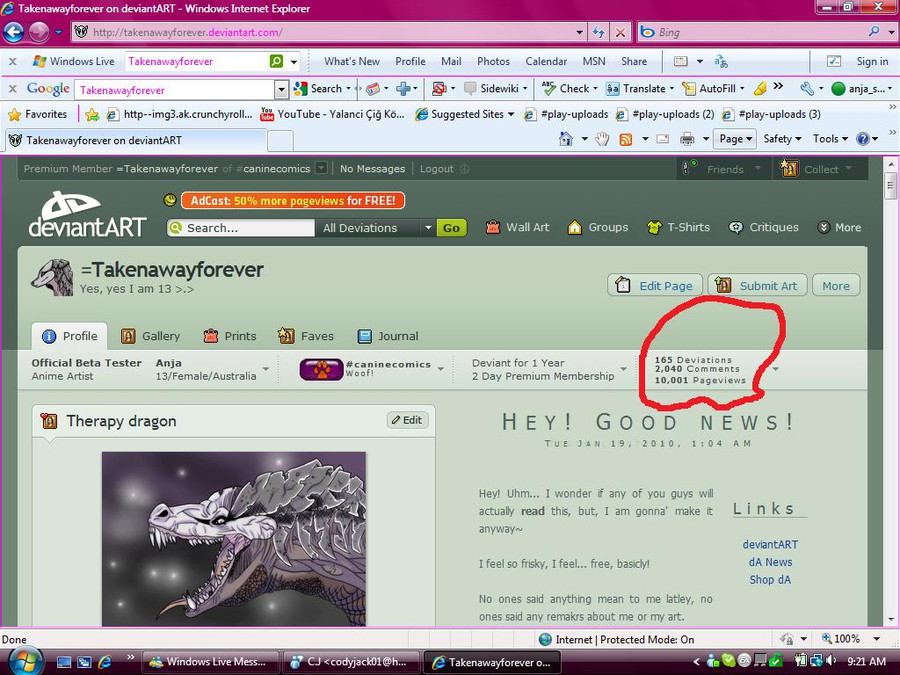
Task: Open the browser Home icon
Action: tap(566, 139)
